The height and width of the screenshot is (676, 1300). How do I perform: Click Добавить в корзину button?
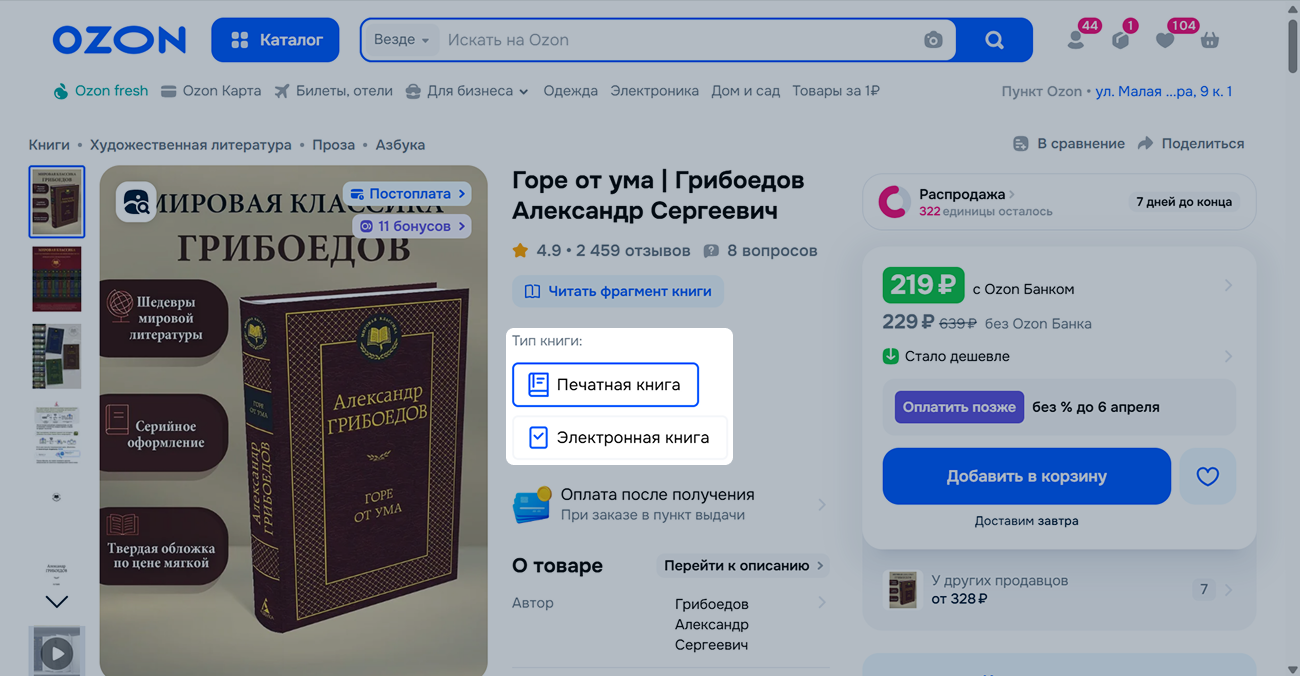pos(1026,477)
